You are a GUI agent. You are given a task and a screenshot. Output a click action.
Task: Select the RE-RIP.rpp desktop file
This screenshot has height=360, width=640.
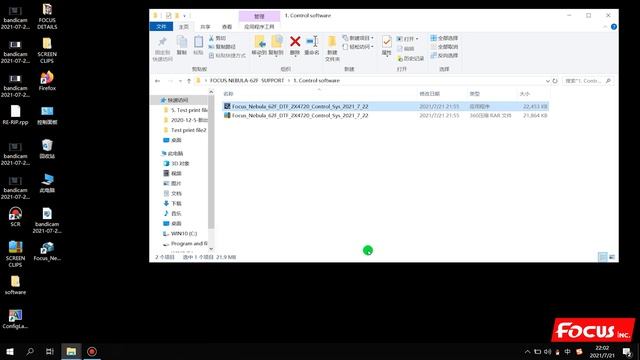(15, 115)
